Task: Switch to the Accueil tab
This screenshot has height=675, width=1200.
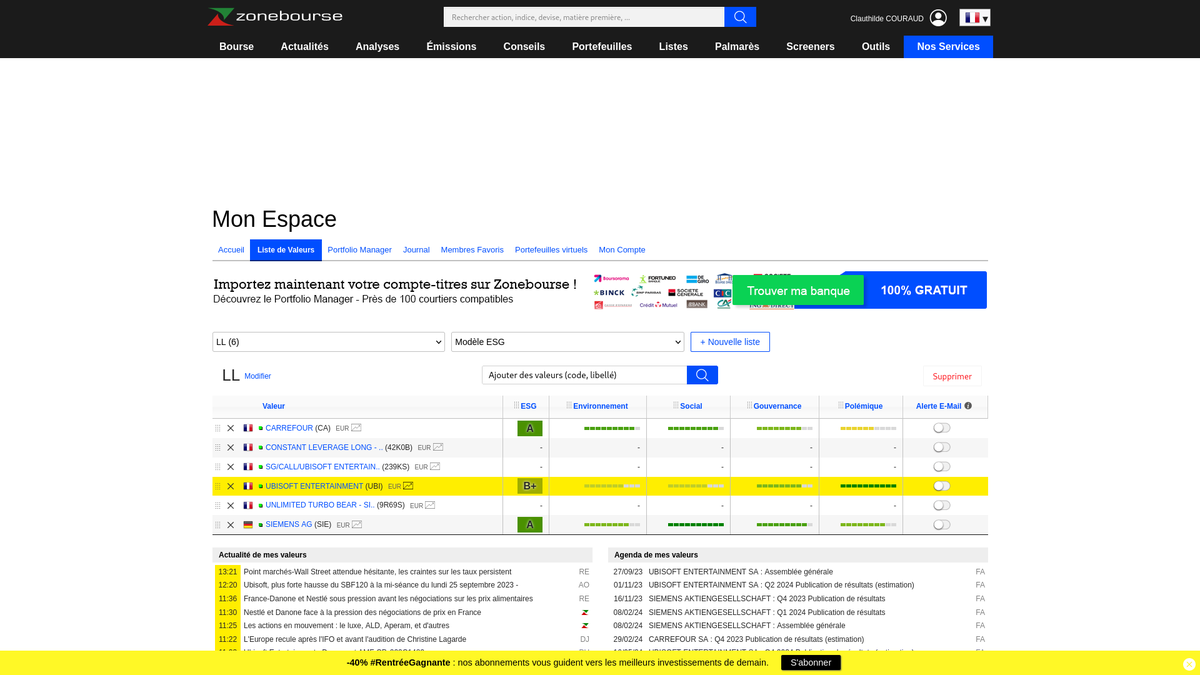Action: tap(231, 250)
